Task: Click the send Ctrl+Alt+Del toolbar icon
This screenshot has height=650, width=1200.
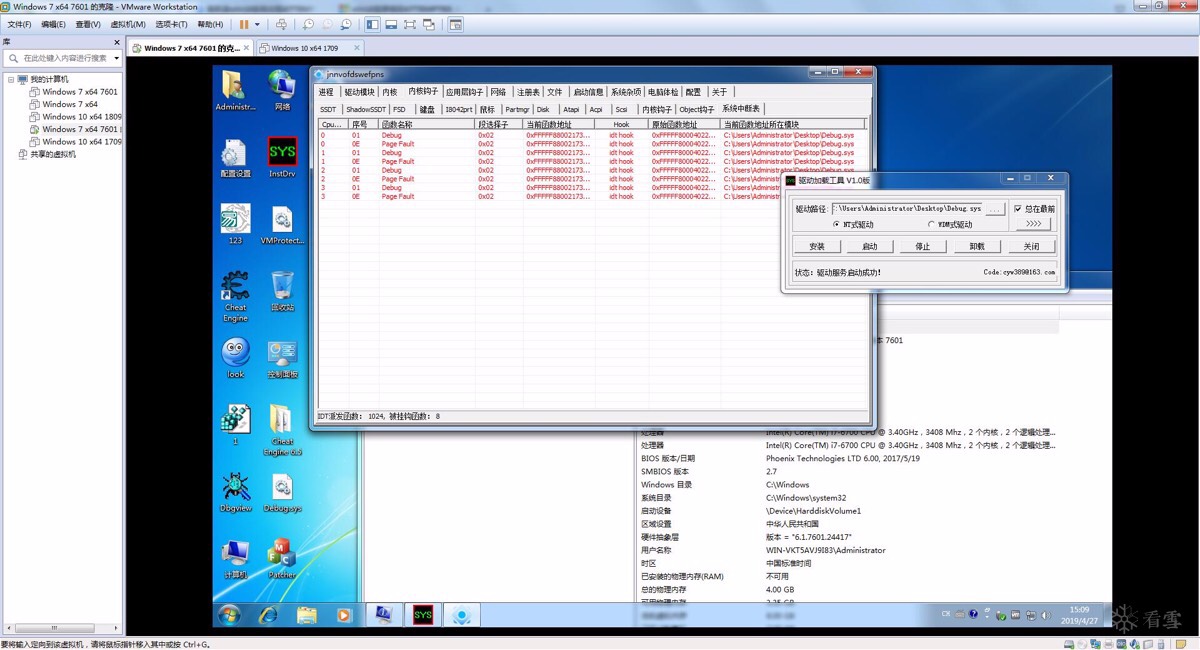Action: coord(281,24)
